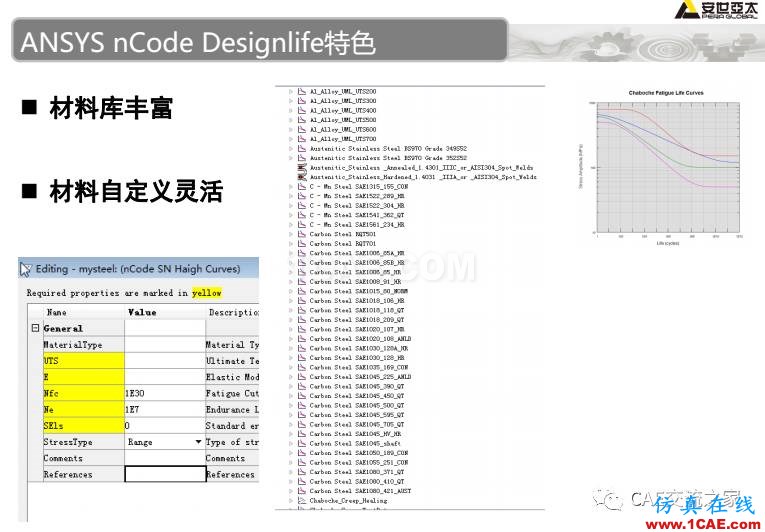Screen dimensions: 765x532
Task: Expand the Carbon Steel SAE1015_80_NORM node
Action: [291, 291]
